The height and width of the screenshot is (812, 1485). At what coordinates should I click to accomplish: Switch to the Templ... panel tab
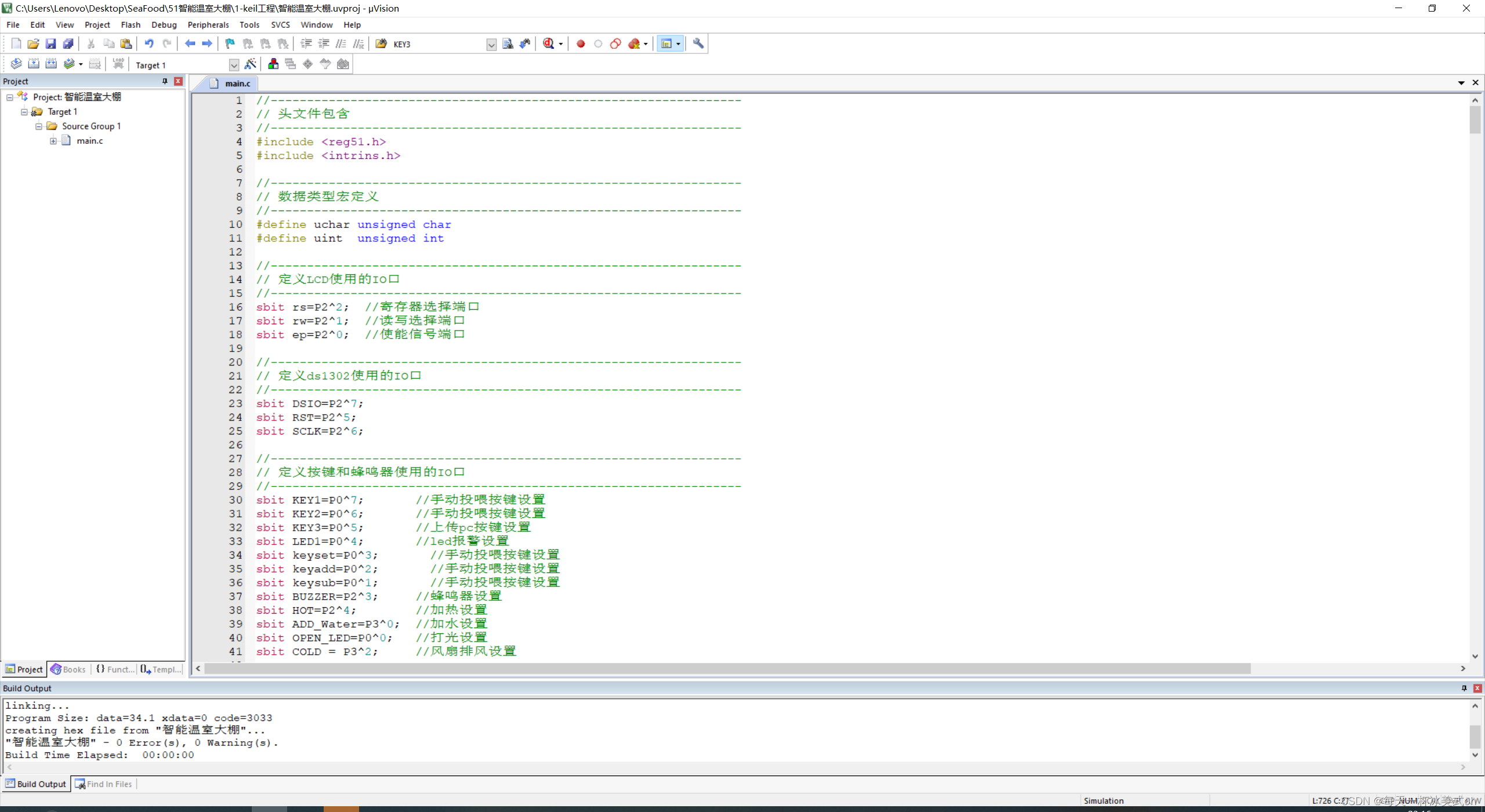161,669
